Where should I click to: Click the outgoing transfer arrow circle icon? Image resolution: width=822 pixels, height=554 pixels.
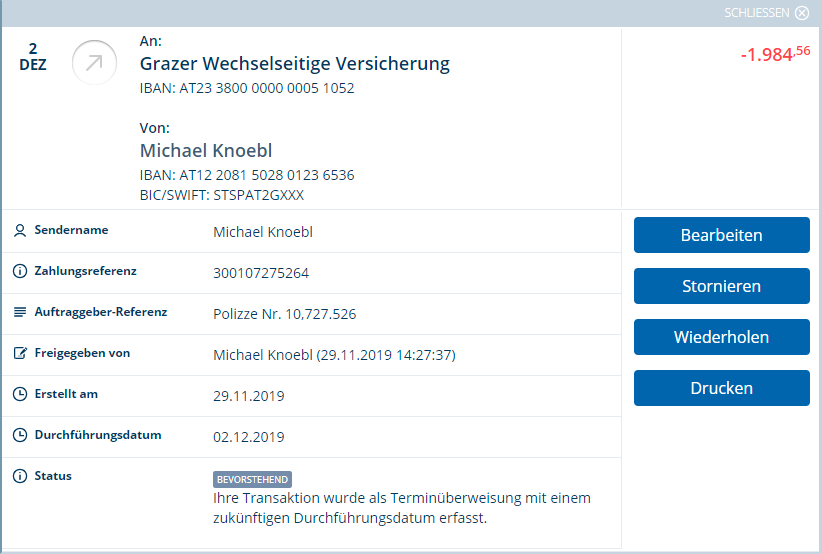point(94,62)
